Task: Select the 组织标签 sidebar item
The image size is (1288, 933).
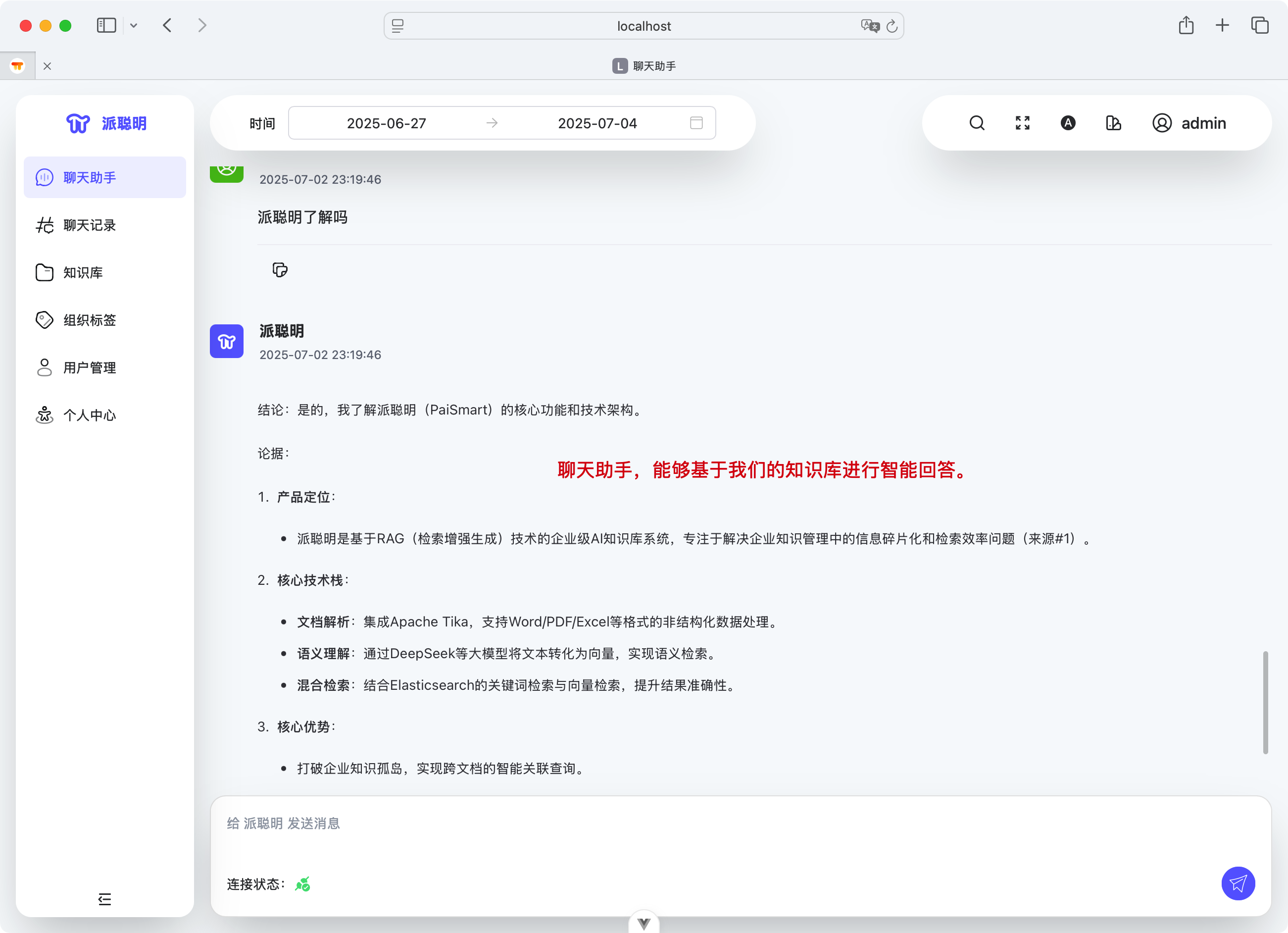Action: pyautogui.click(x=90, y=320)
